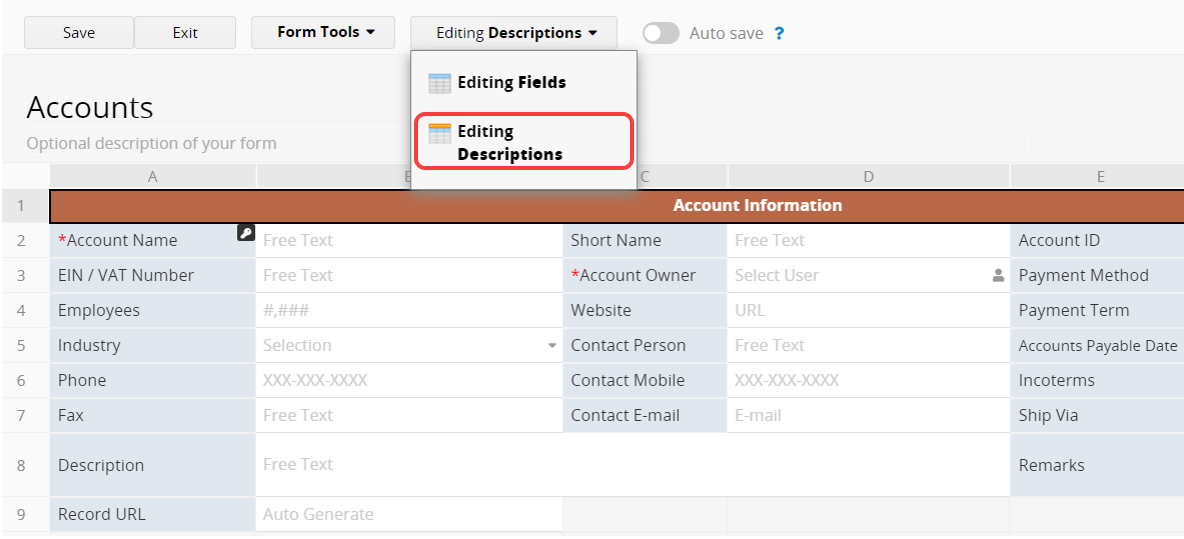
Task: Choose Editing Fields from the menu
Action: tap(511, 83)
